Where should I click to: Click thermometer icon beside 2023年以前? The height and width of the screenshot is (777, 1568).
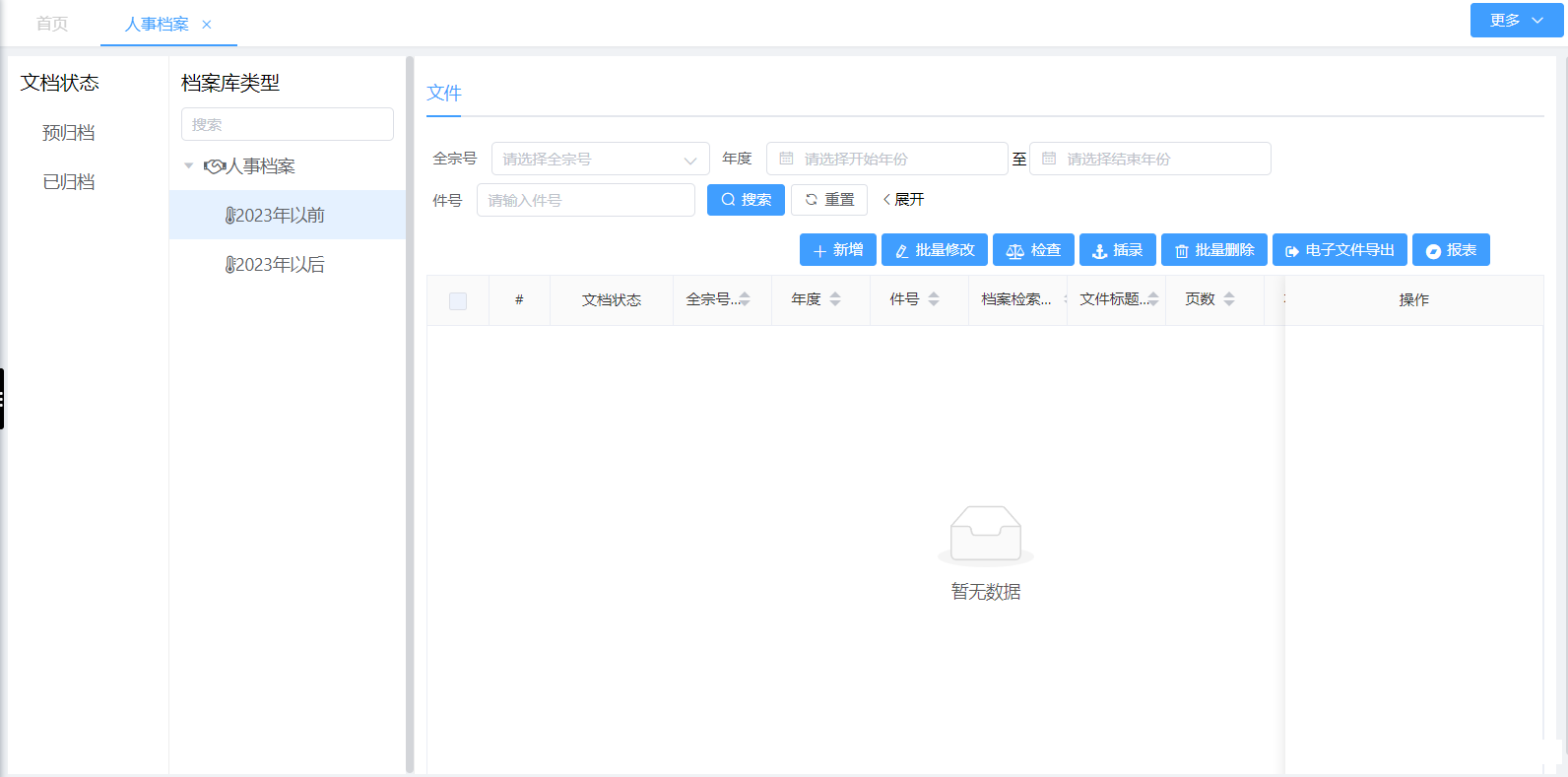[x=229, y=216]
